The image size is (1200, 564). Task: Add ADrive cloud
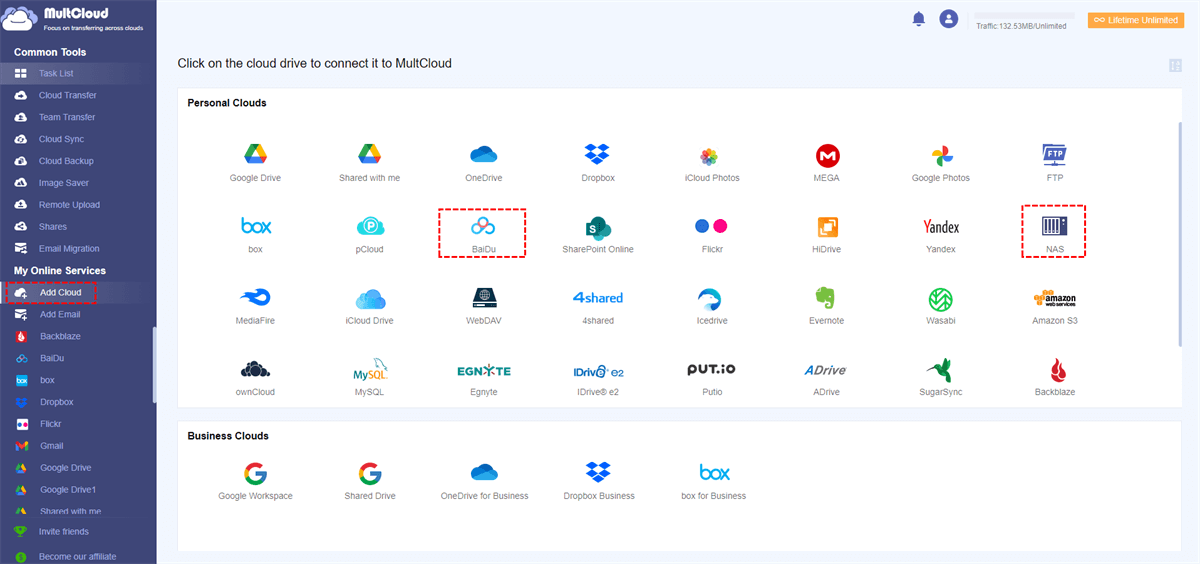coord(826,370)
